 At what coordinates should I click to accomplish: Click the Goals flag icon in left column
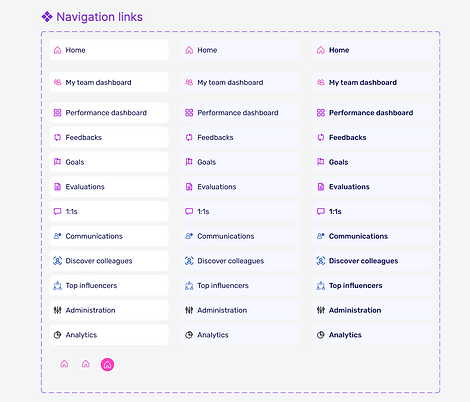pos(57,162)
